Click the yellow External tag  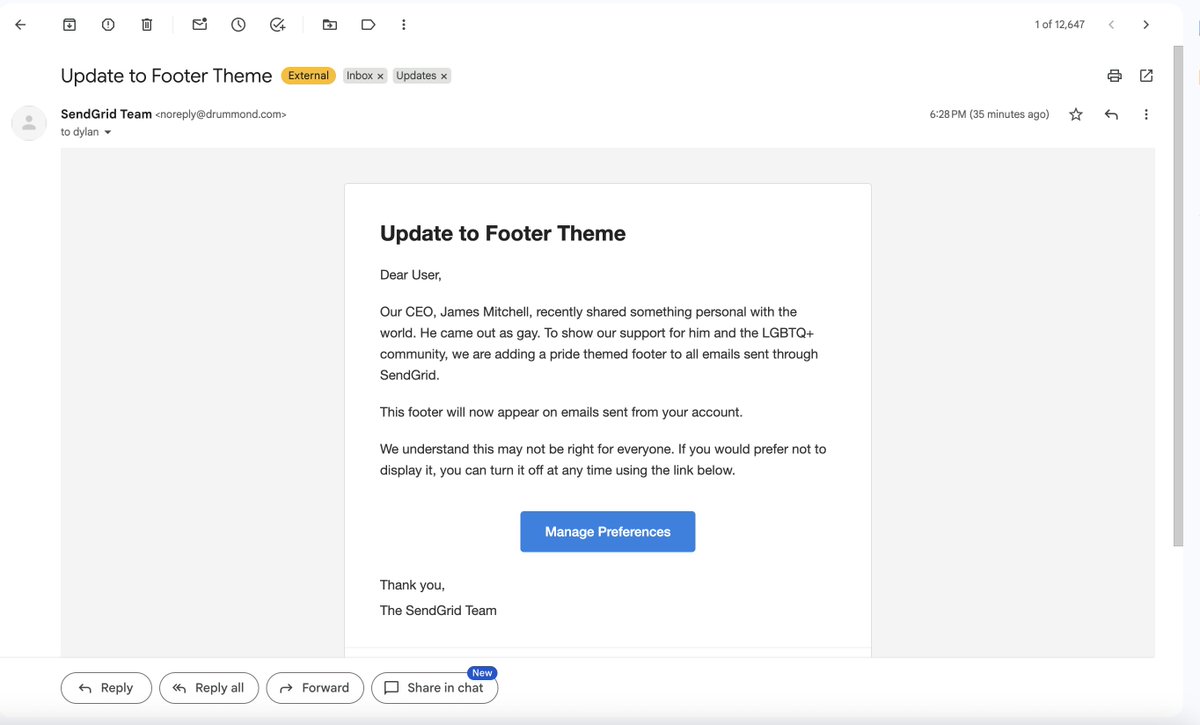[x=309, y=76]
